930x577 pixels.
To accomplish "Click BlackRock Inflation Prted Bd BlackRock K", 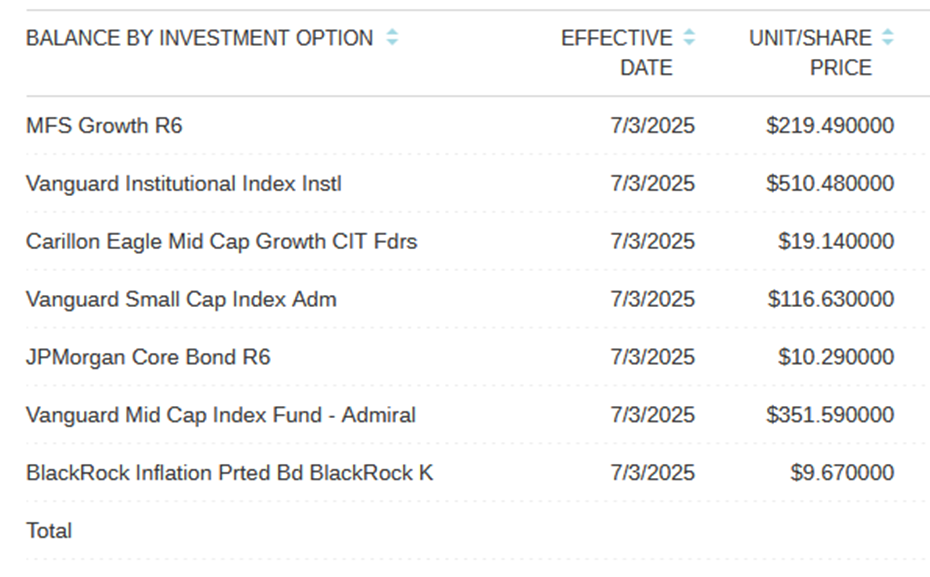I will coord(229,473).
